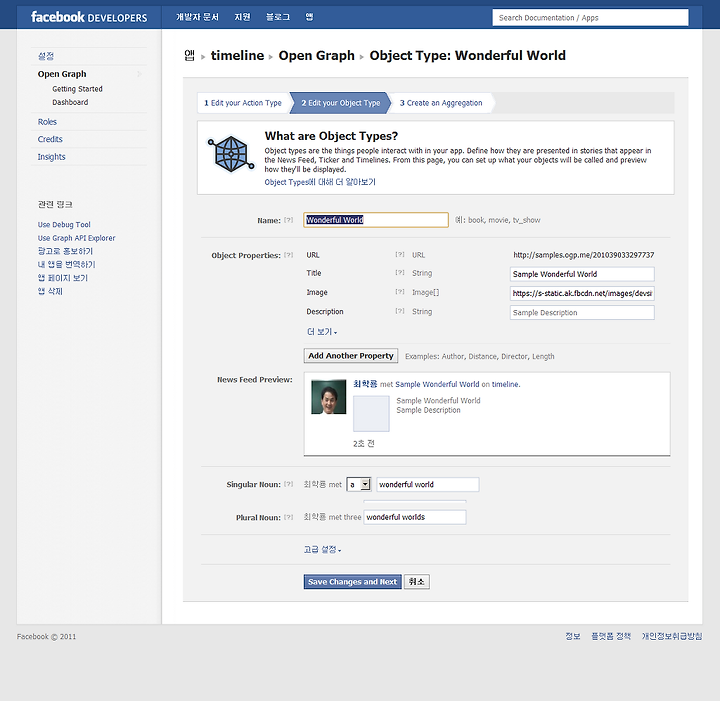Screen dimensions: 720x701
Task: Click 'Sample Wonderful World' link in preview story
Action: (437, 384)
